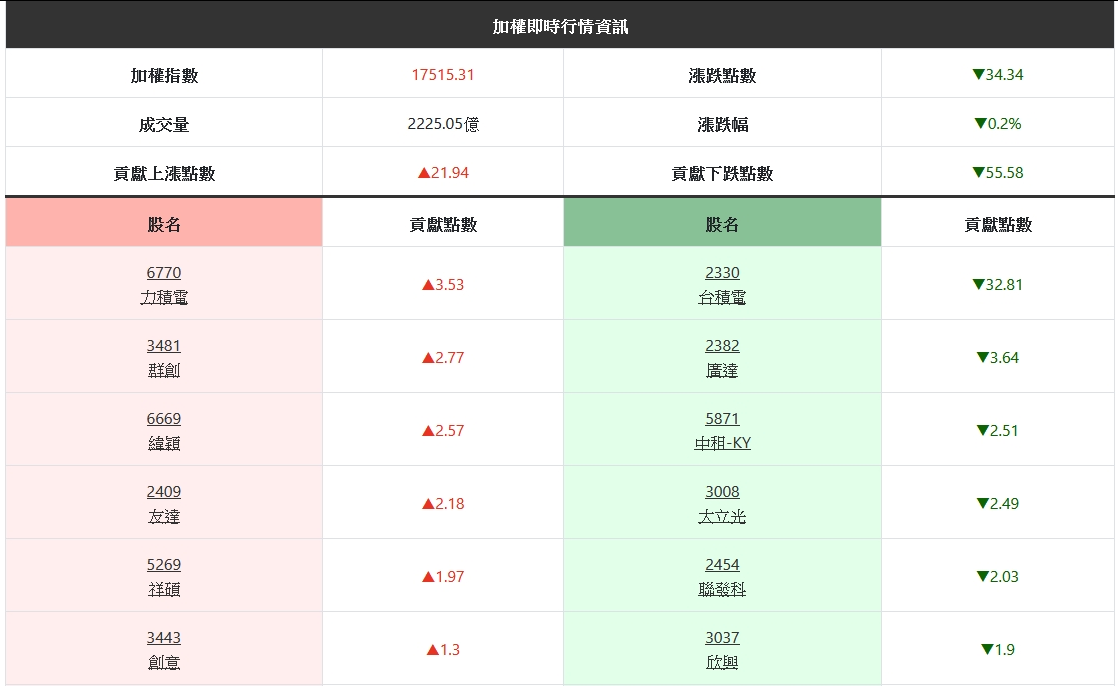Screen dimensions: 1118x686
Task: Click the ▼2.03 contribution for 聯發科
Action: (x=998, y=577)
